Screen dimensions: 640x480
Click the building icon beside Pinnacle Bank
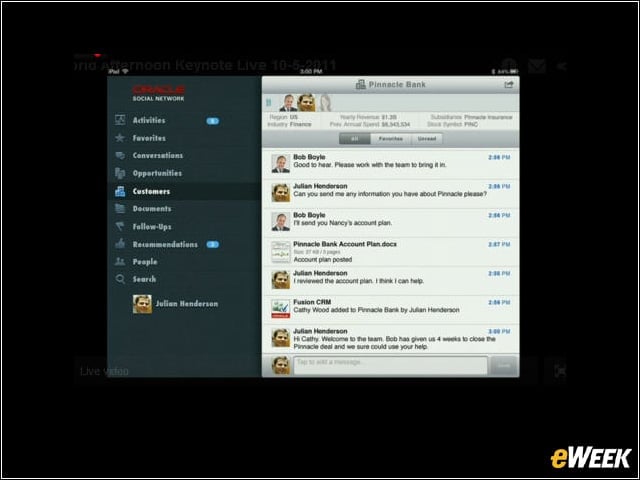360,84
